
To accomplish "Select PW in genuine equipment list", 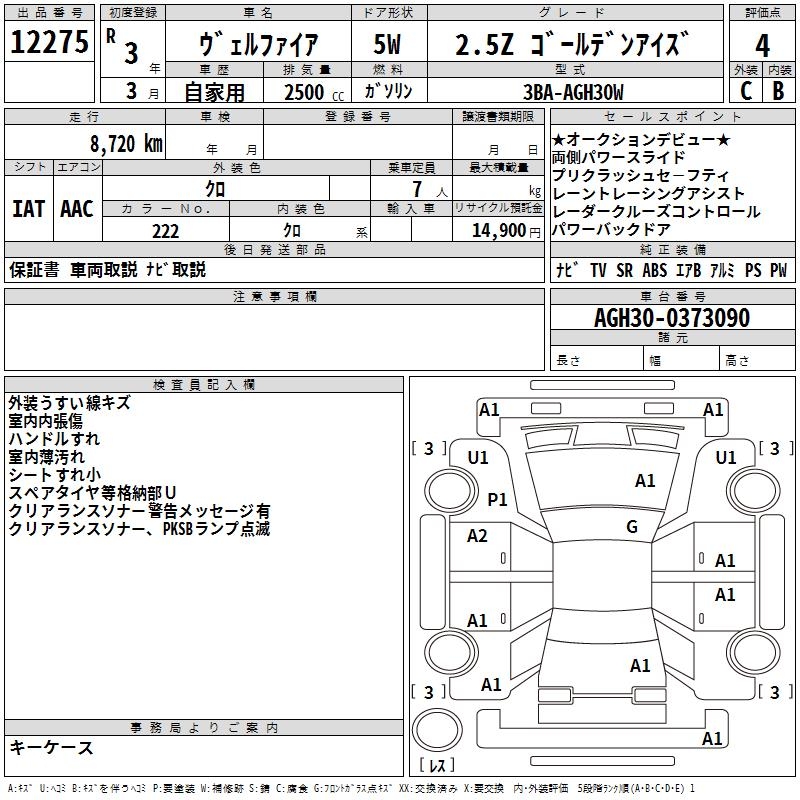I will pyautogui.click(x=779, y=270).
